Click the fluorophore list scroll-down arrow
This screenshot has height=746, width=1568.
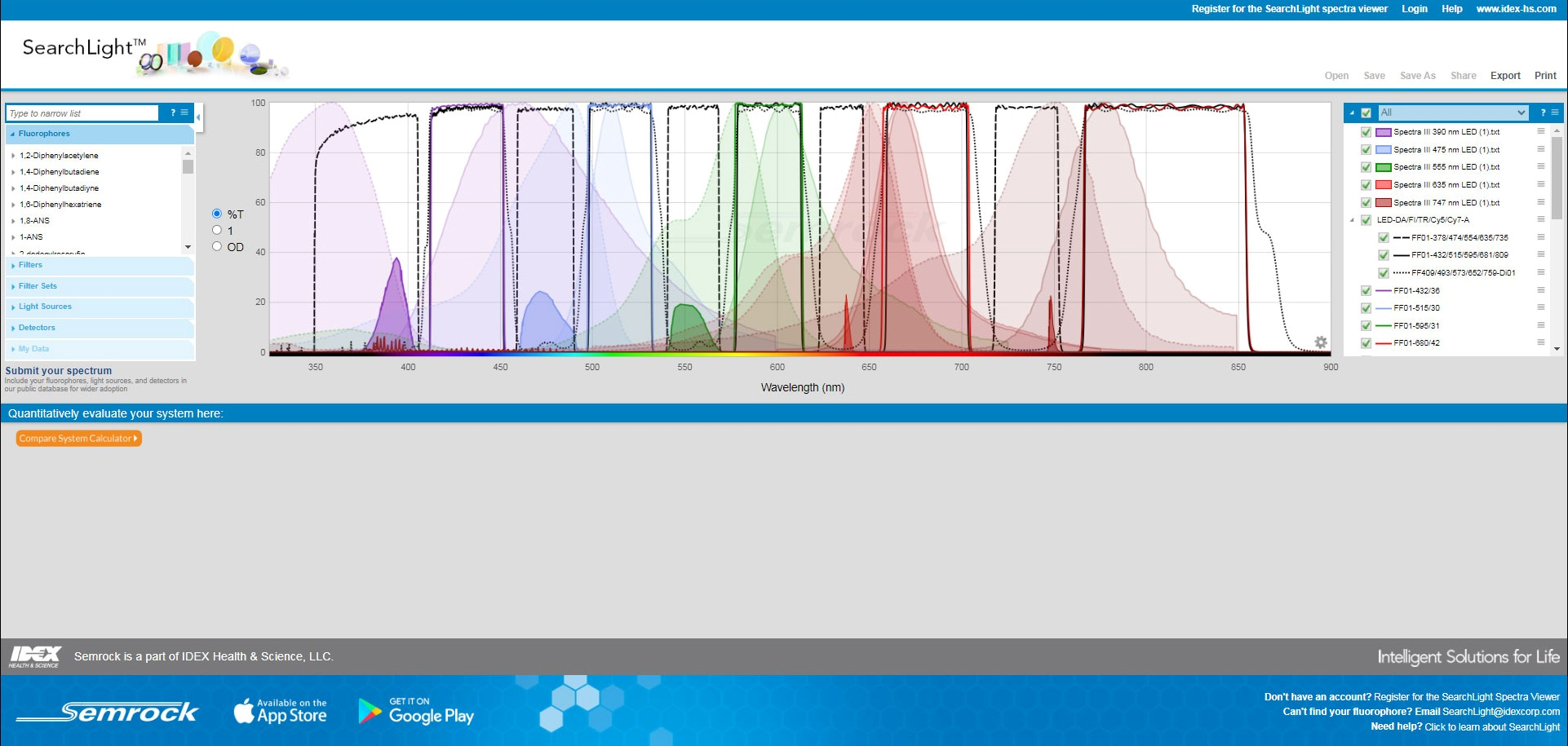point(188,247)
